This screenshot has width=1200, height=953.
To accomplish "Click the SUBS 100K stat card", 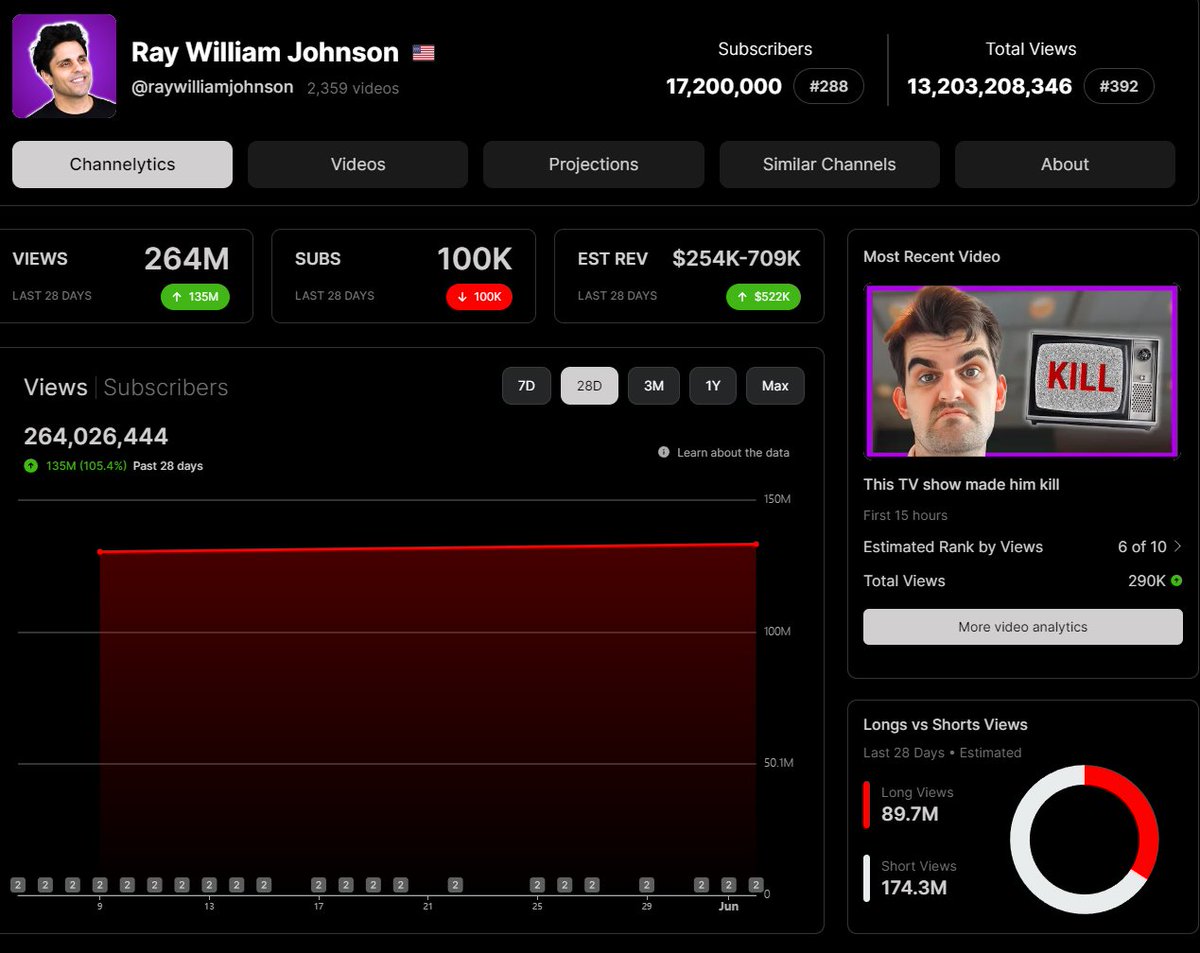I will coord(403,276).
